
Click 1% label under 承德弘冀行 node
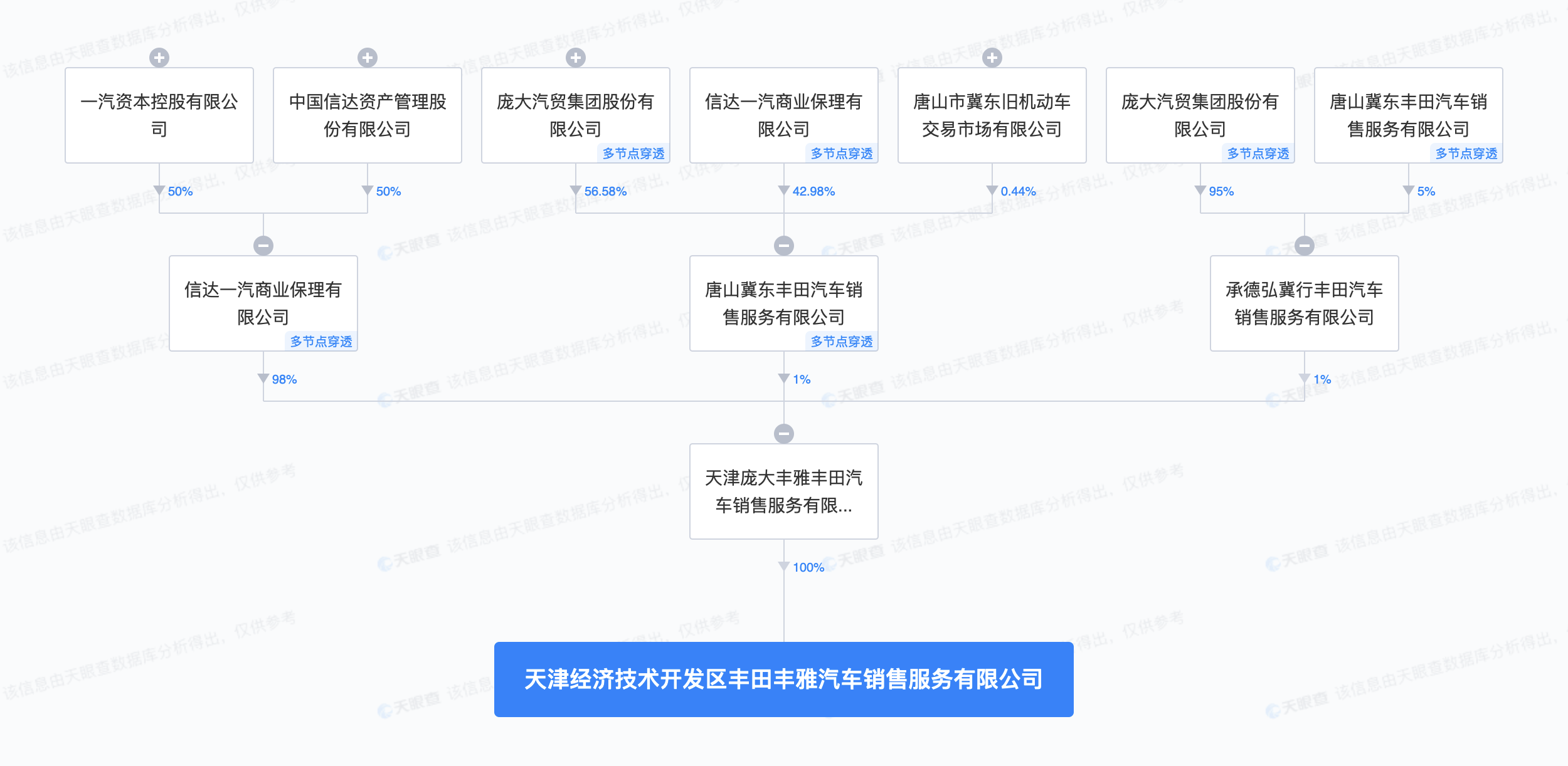(1322, 379)
